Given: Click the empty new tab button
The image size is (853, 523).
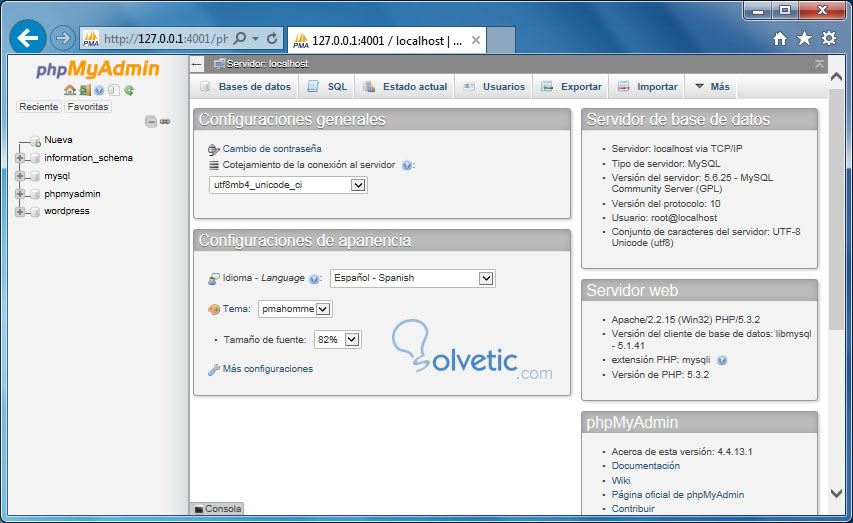Looking at the screenshot, I should click(500, 40).
